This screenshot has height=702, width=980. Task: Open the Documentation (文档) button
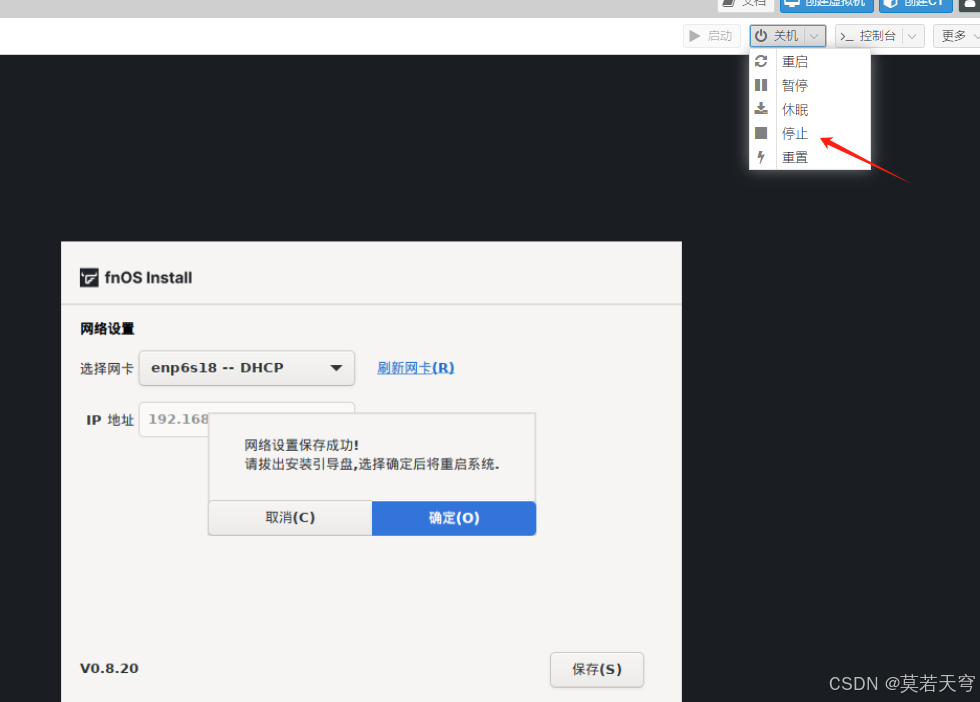tap(746, 4)
